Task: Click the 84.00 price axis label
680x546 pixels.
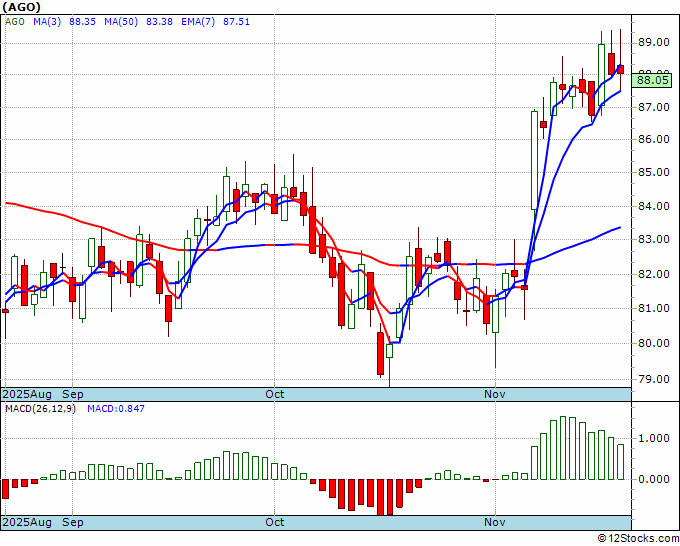Action: pyautogui.click(x=653, y=206)
